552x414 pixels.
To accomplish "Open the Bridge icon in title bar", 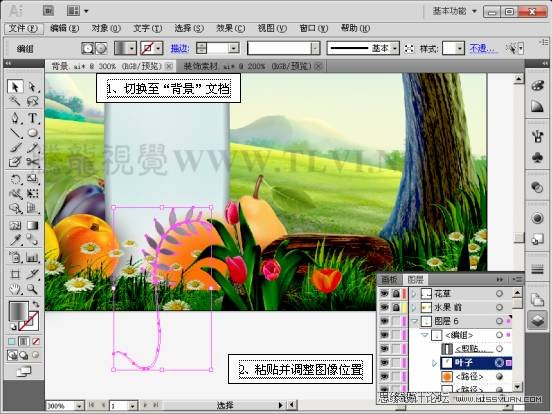I will pyautogui.click(x=48, y=11).
